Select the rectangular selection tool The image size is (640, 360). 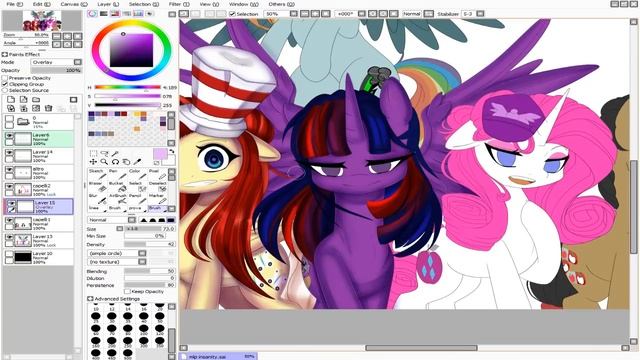[93, 153]
